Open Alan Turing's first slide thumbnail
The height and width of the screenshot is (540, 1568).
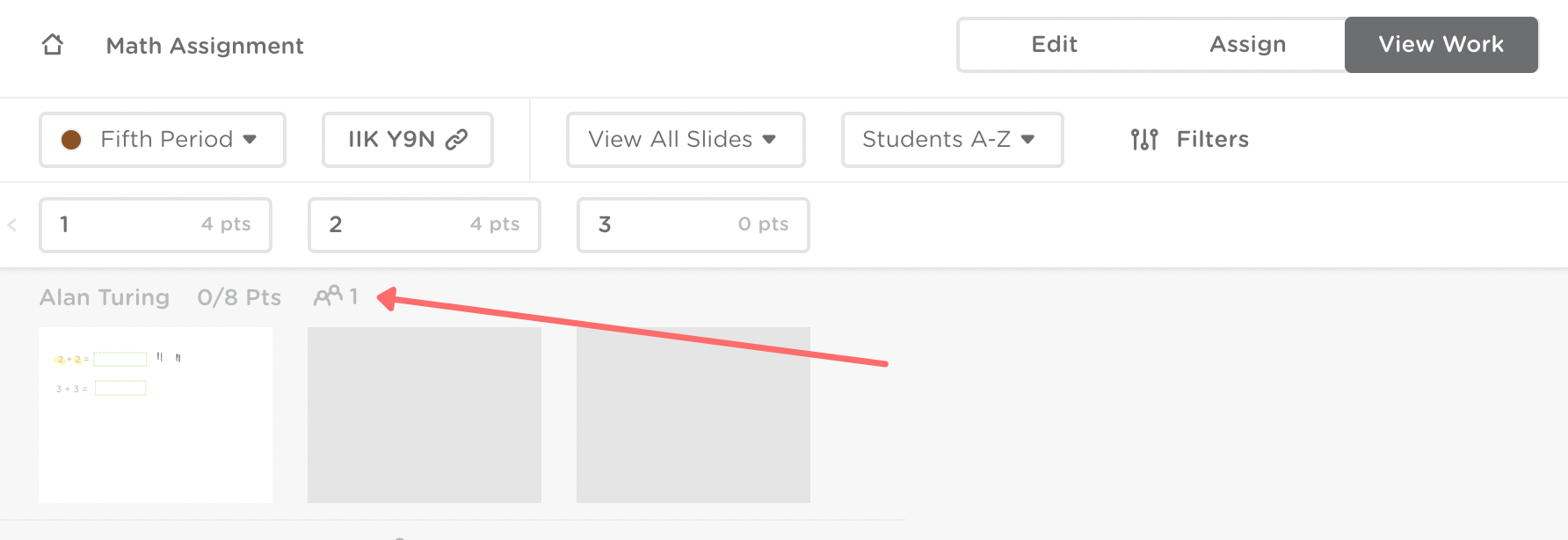point(156,415)
